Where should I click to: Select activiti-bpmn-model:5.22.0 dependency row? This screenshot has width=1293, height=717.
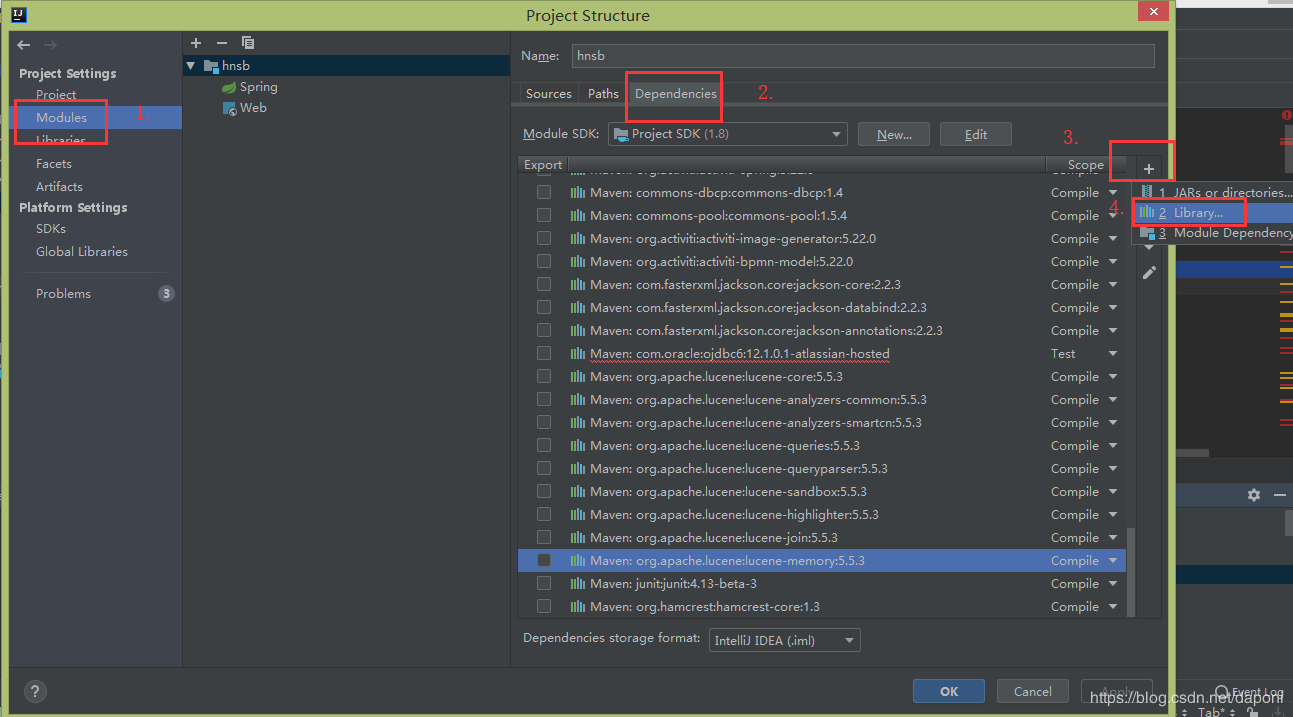[821, 262]
